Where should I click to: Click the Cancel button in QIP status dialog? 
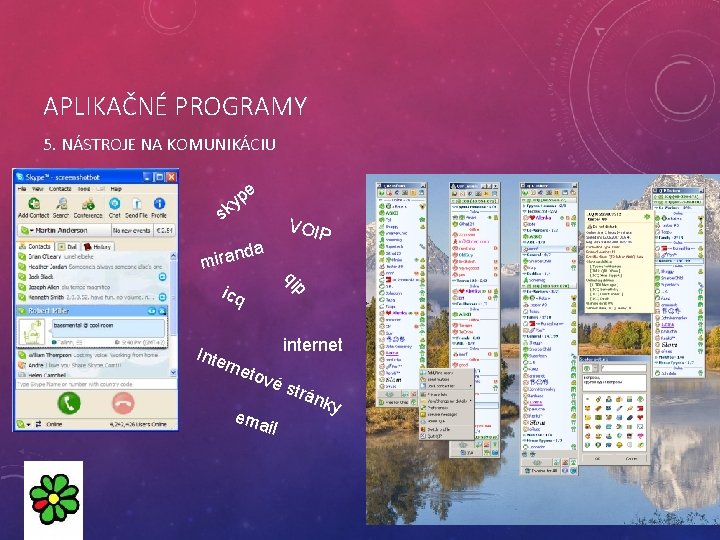point(631,458)
